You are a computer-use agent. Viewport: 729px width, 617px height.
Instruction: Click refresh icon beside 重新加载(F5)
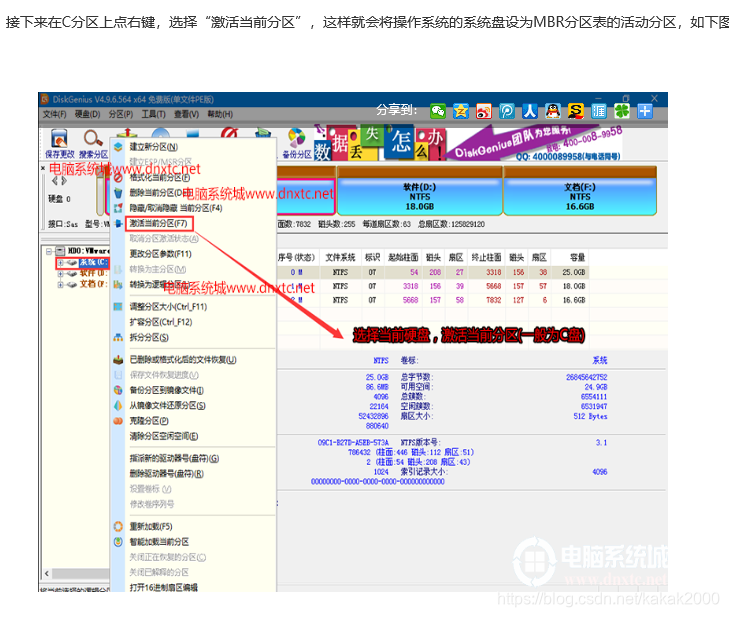tap(118, 526)
